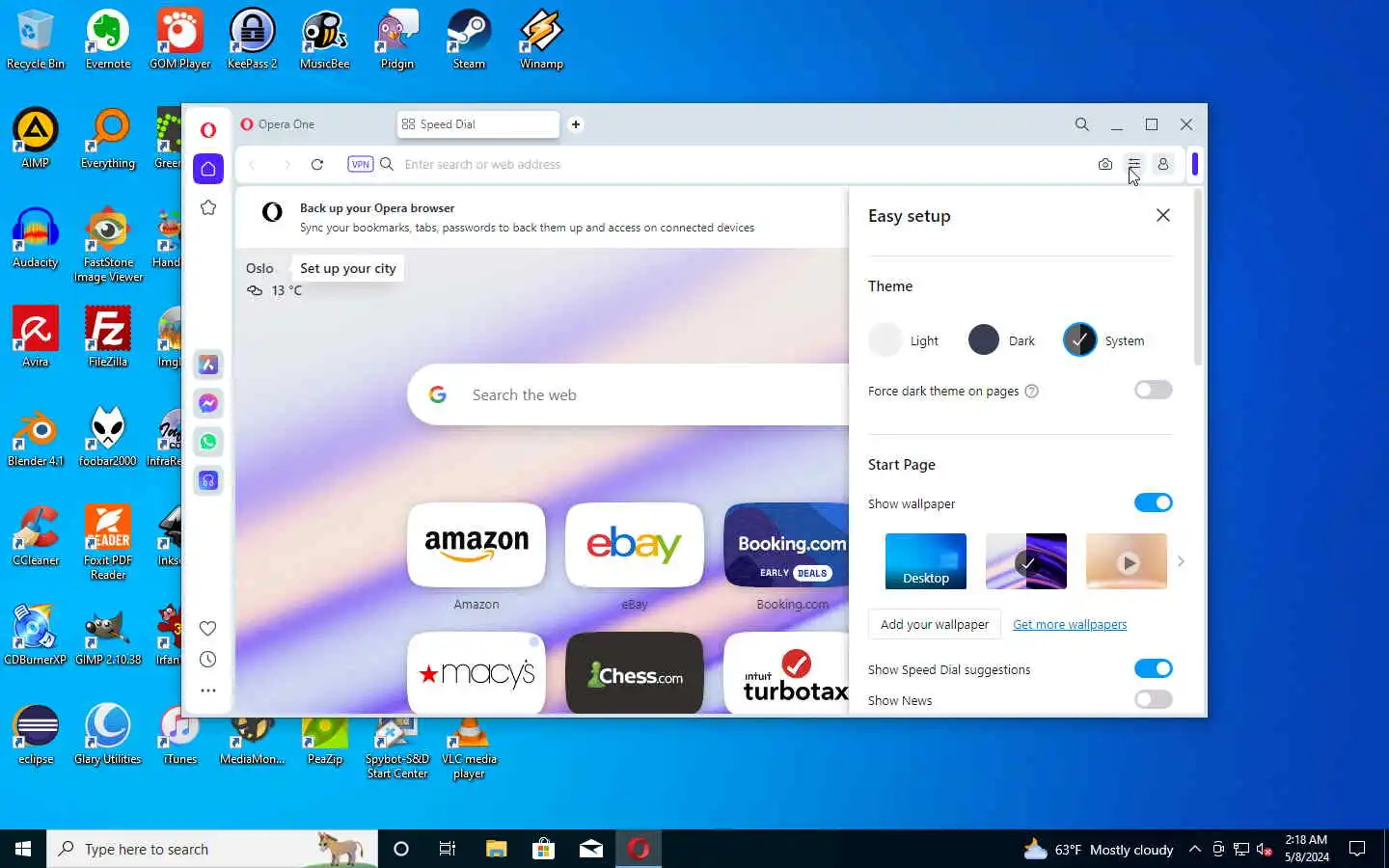Open the Player music icon in sidebar
This screenshot has height=868, width=1389.
[x=208, y=480]
